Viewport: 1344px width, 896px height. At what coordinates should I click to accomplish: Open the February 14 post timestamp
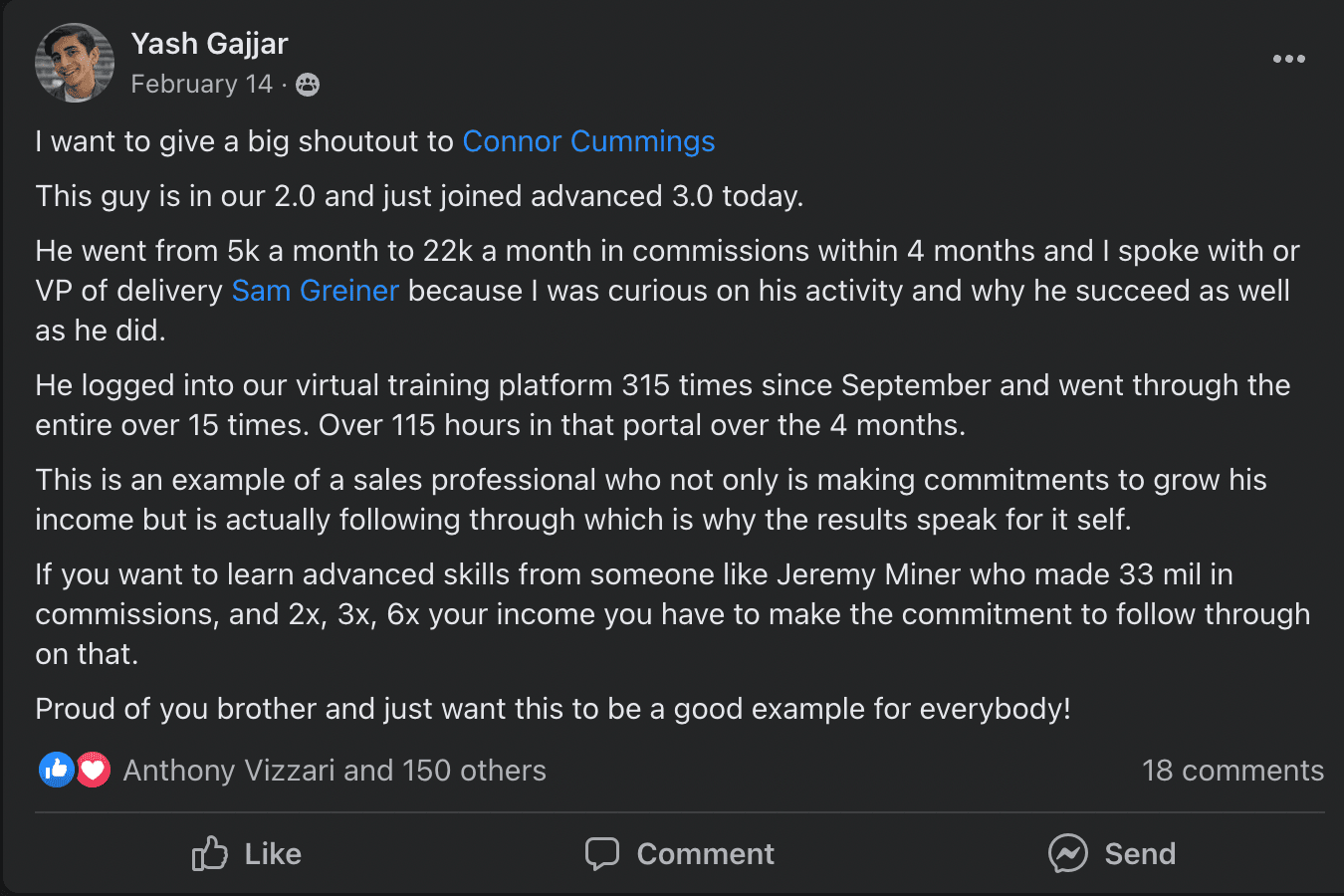click(201, 85)
